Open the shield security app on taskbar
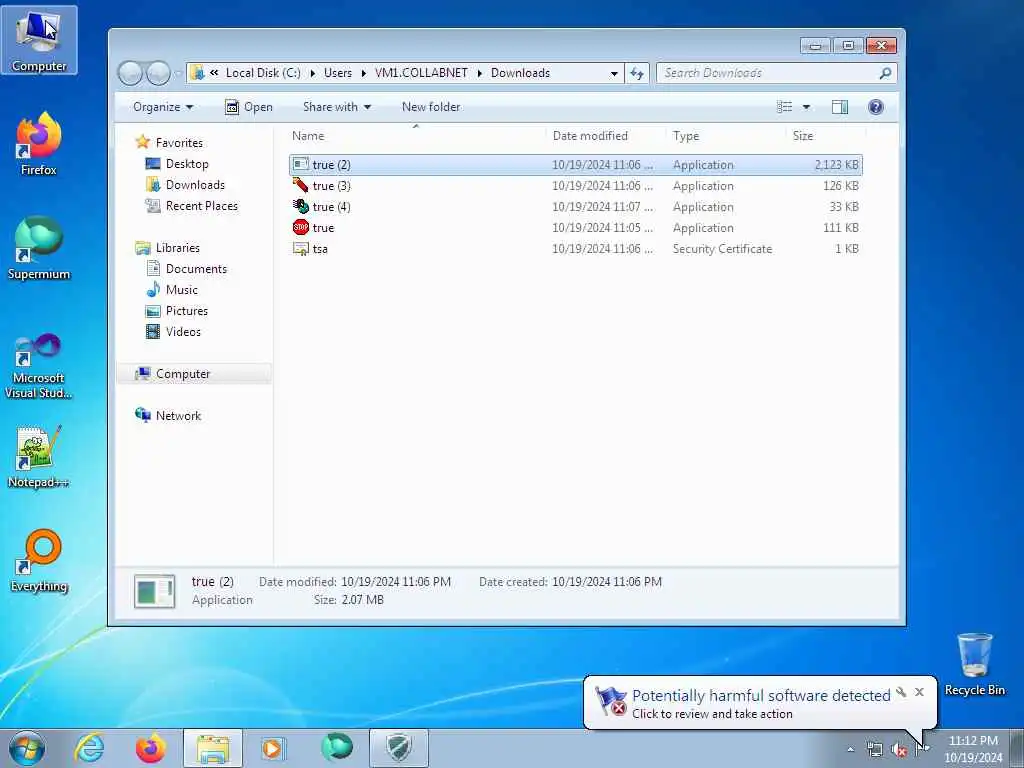This screenshot has width=1024, height=768. 399,748
